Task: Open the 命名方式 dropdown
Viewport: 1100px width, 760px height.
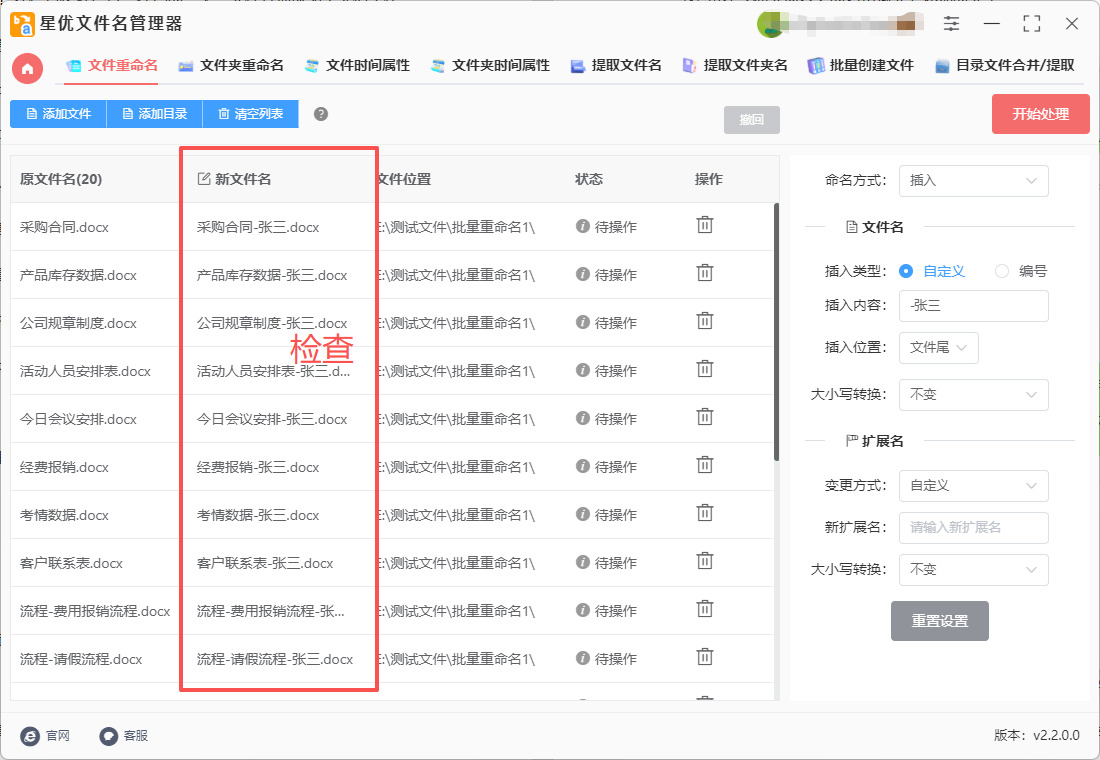Action: [x=973, y=181]
